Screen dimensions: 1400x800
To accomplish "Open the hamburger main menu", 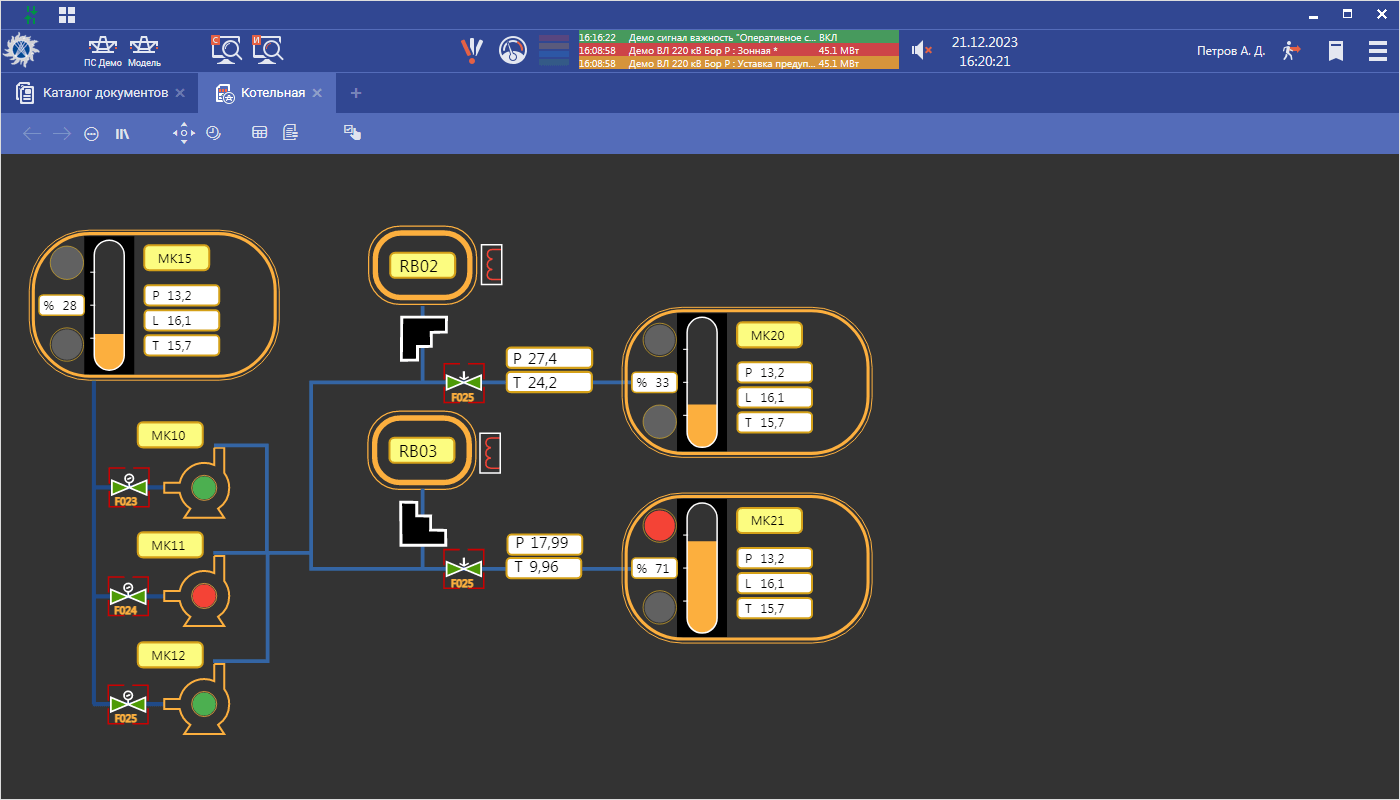I will [1377, 51].
